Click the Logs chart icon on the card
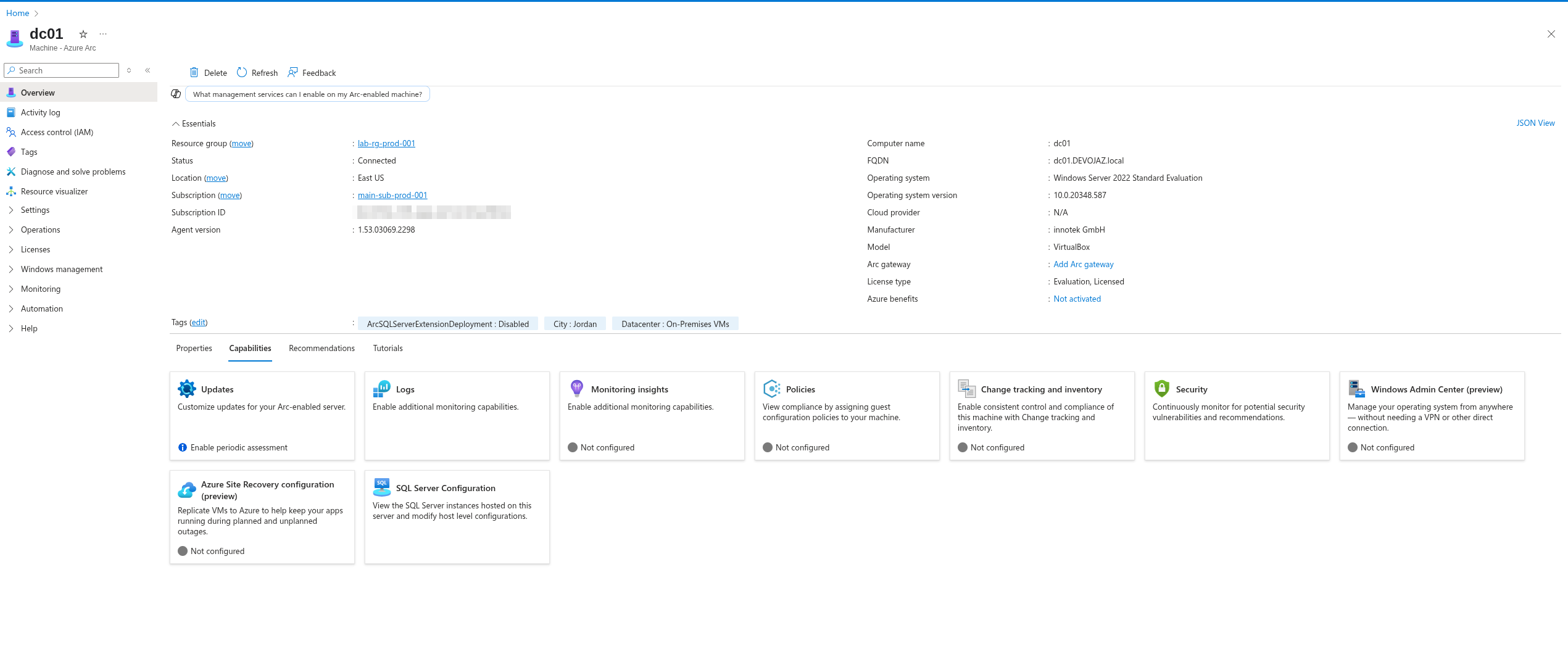The height and width of the screenshot is (654, 1568). click(382, 389)
